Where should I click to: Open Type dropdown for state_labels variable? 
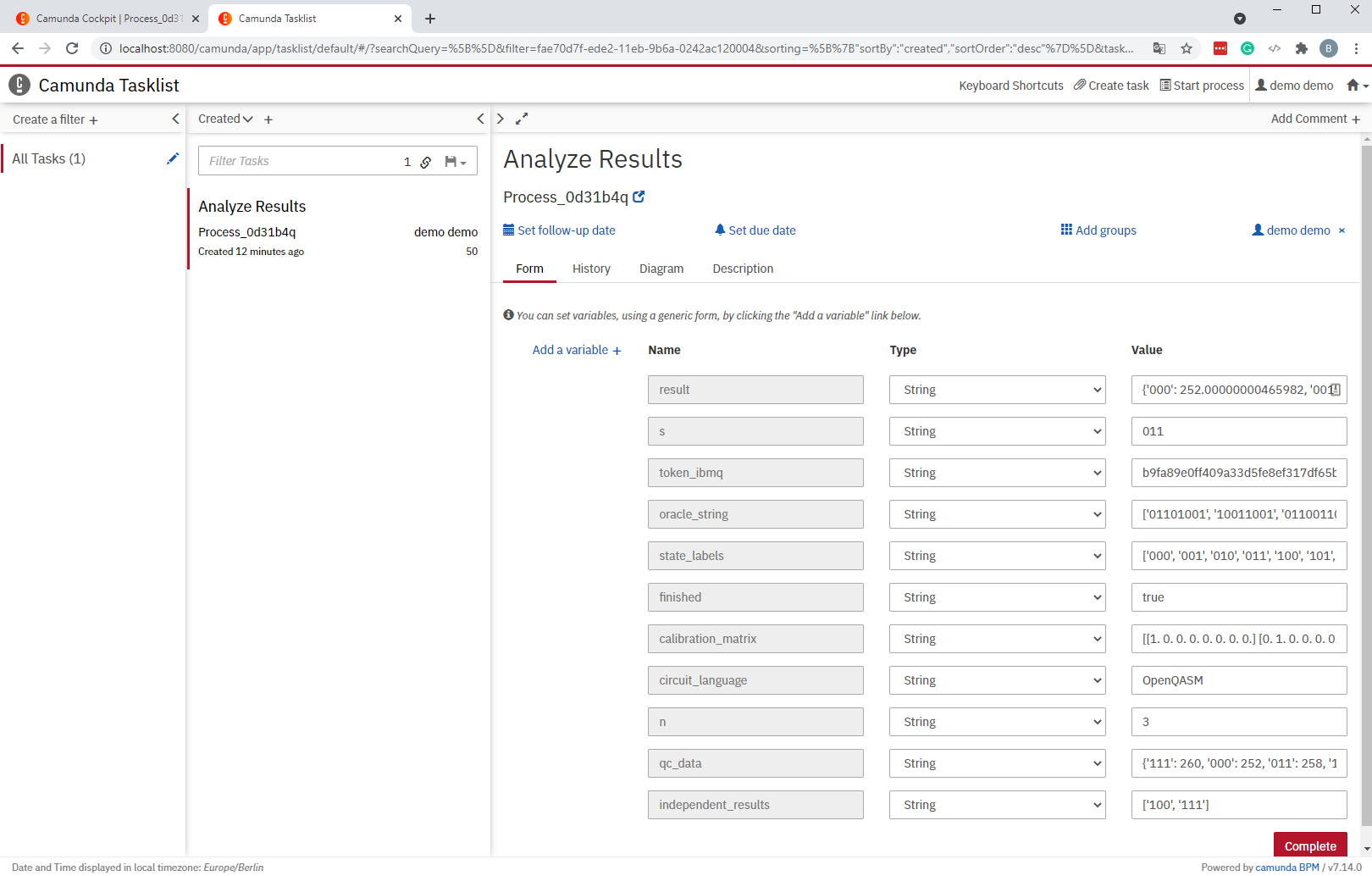[x=997, y=556]
